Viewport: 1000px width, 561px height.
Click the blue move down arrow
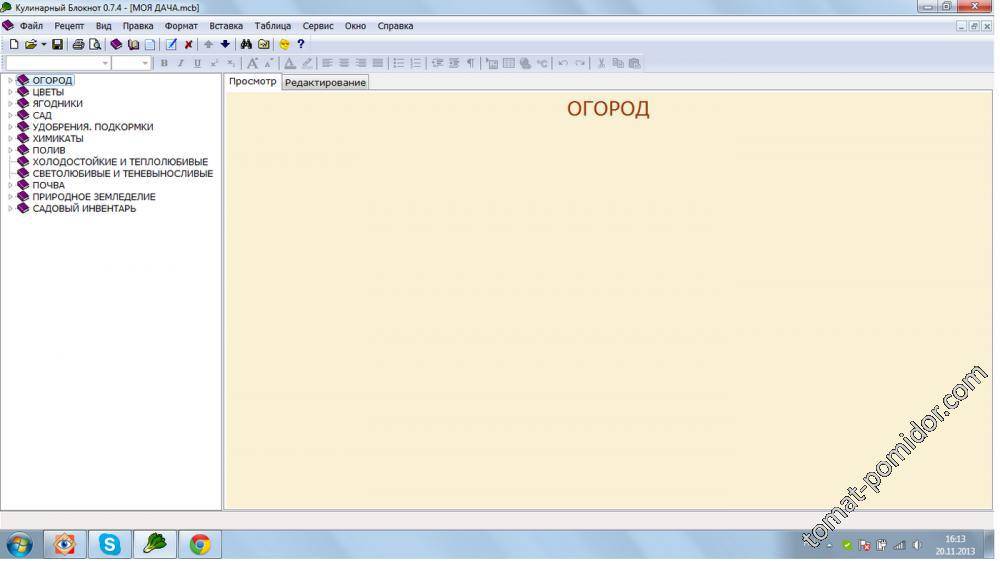(225, 44)
